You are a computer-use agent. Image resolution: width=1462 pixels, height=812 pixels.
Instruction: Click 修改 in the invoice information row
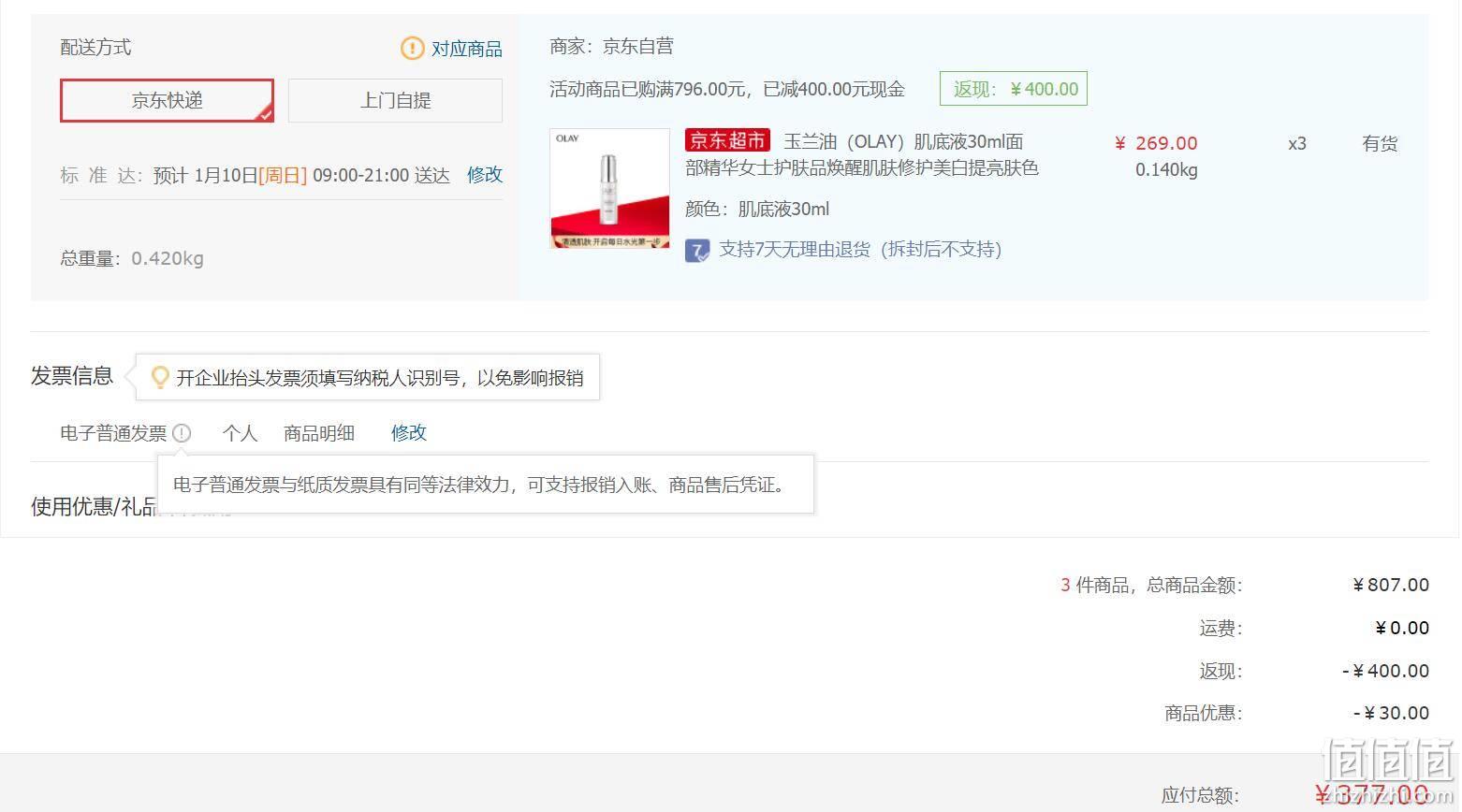[x=409, y=432]
